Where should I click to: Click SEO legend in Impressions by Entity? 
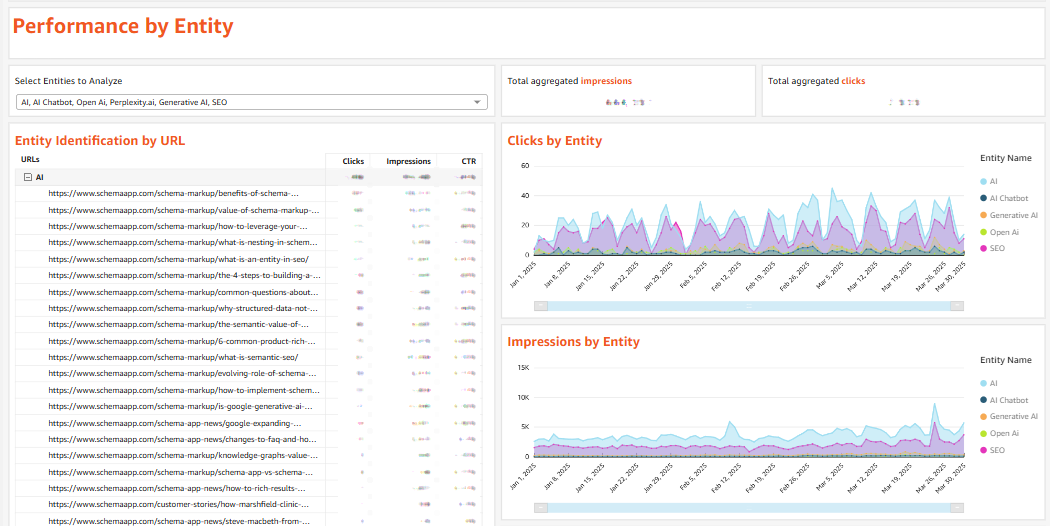992,450
